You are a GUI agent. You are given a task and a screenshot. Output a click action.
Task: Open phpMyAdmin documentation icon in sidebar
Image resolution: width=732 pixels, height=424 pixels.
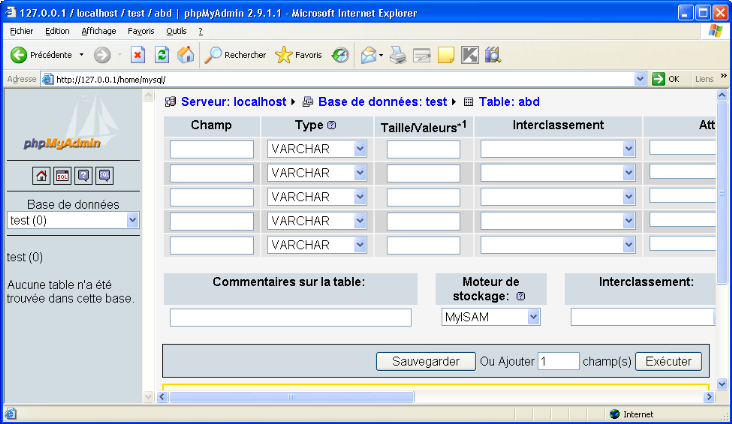click(83, 176)
